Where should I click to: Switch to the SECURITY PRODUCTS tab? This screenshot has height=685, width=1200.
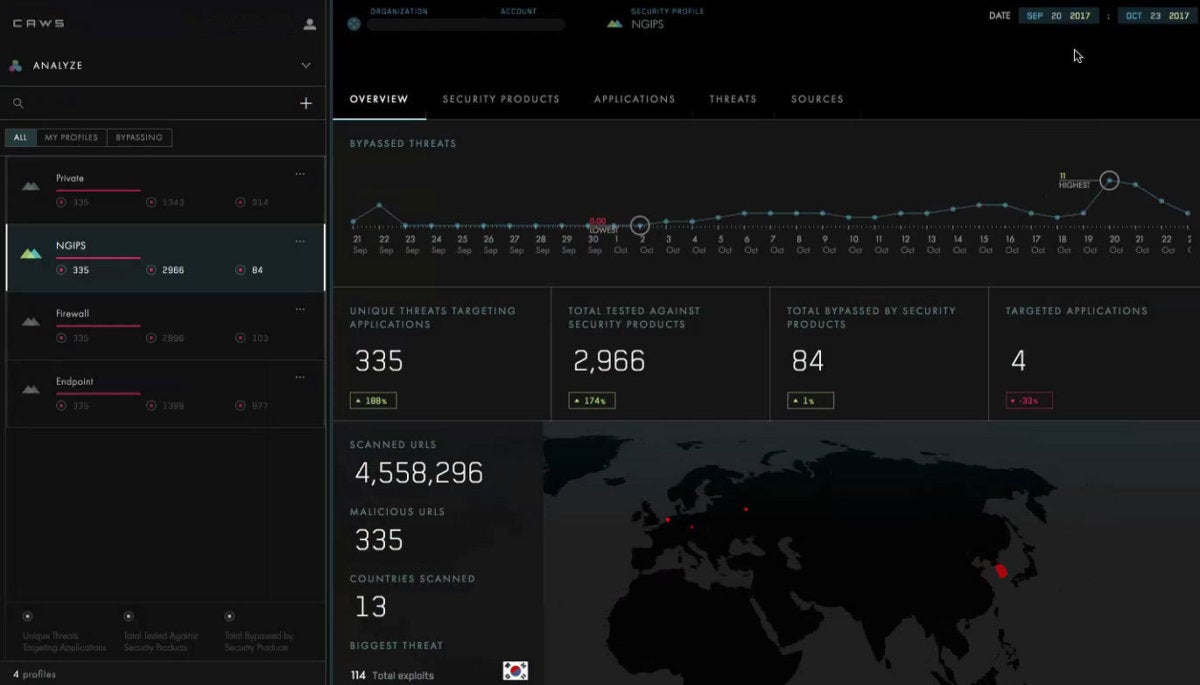501,99
